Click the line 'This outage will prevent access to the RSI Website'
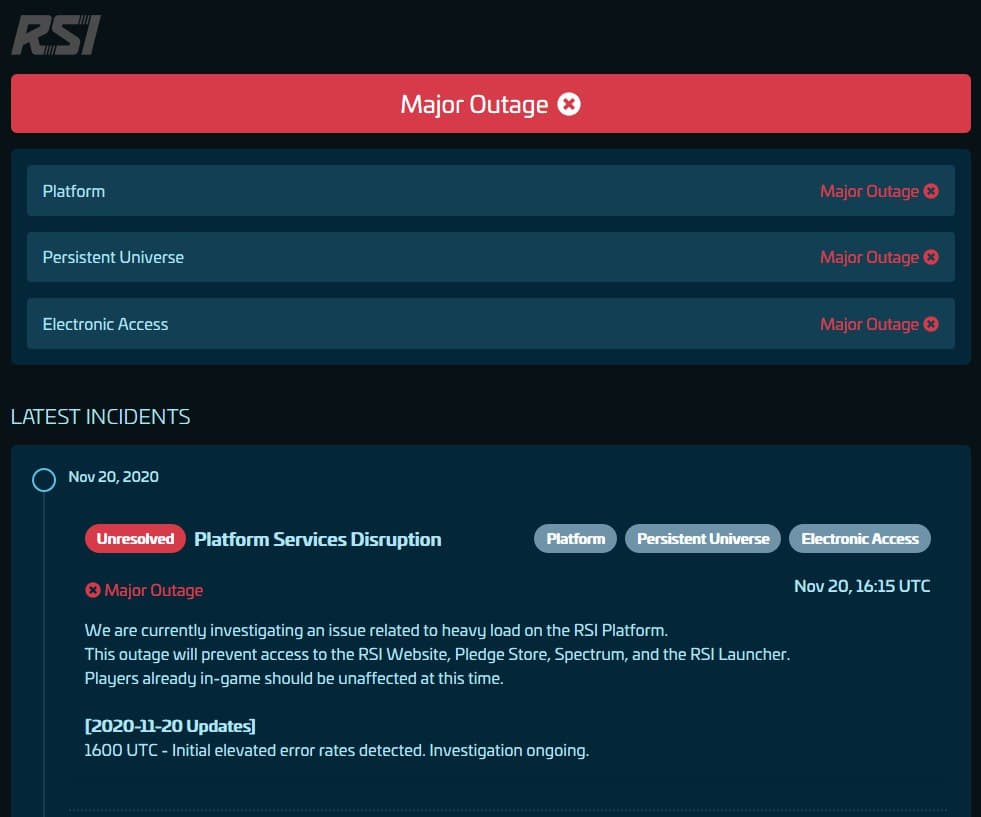The height and width of the screenshot is (817, 981). (x=437, y=654)
